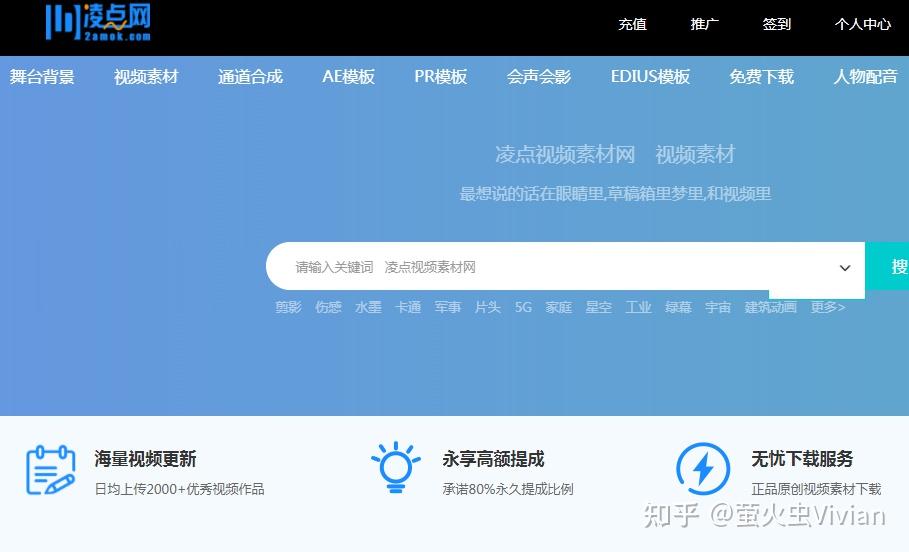Select hot keyword 剪影
The image size is (909, 552).
(x=288, y=307)
